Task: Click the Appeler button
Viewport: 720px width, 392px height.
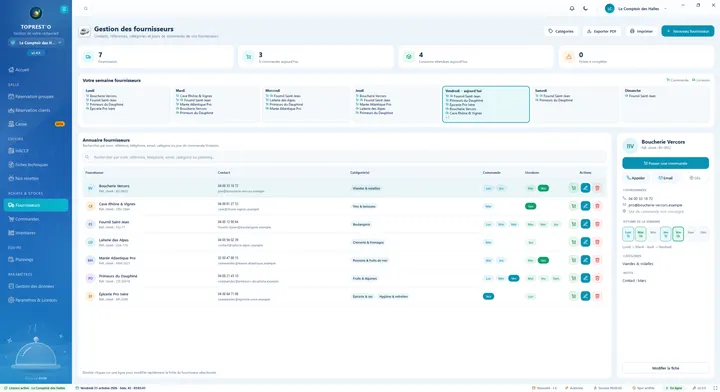Action: pyautogui.click(x=636, y=178)
